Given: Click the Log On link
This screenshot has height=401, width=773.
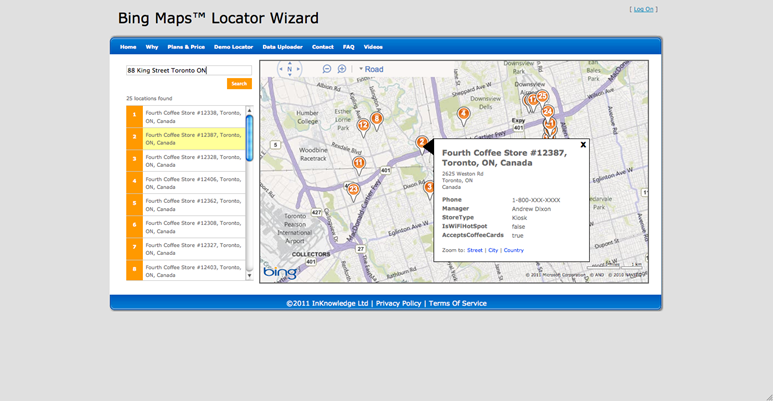Looking at the screenshot, I should click(643, 9).
